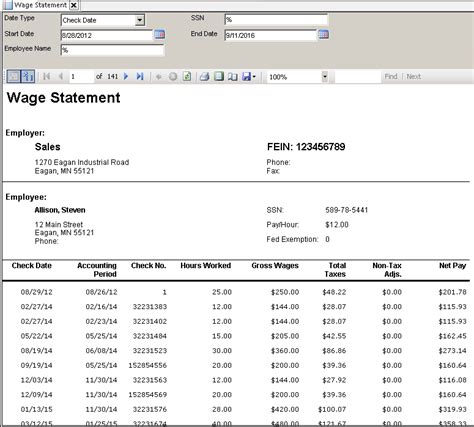Screen dimensions: 474x427
Task: Open export format dropdown arrow
Action: [x=254, y=77]
